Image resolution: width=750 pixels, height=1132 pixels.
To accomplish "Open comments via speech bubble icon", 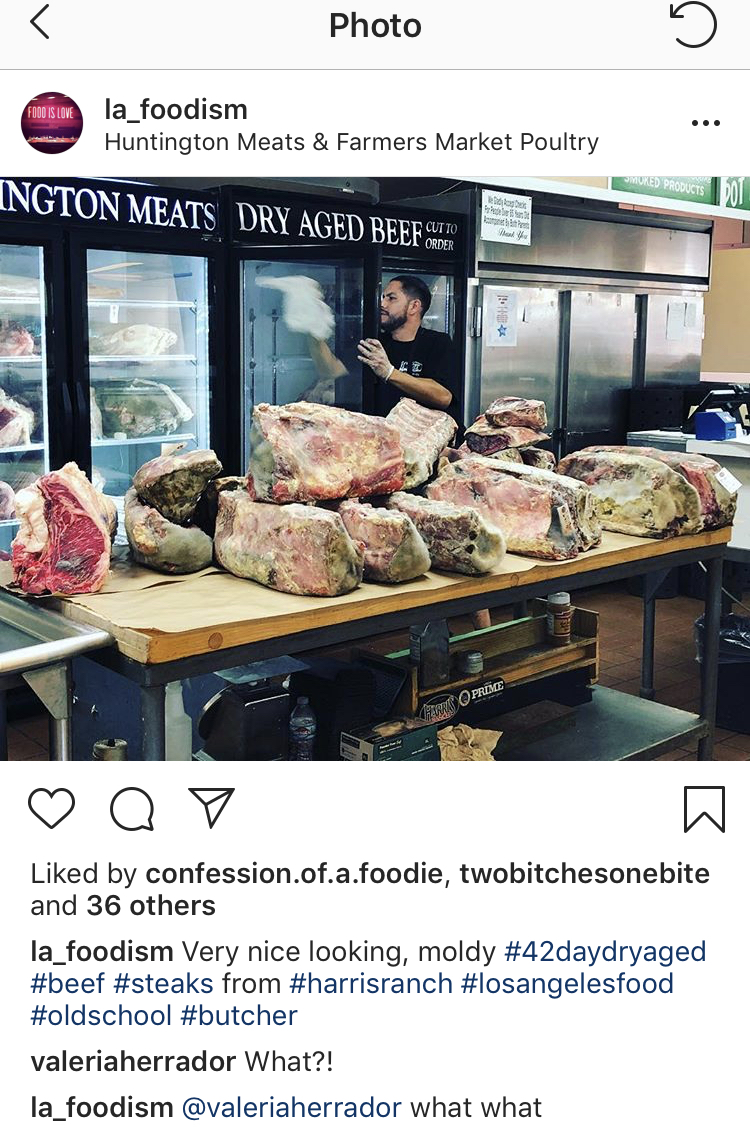I will click(132, 809).
